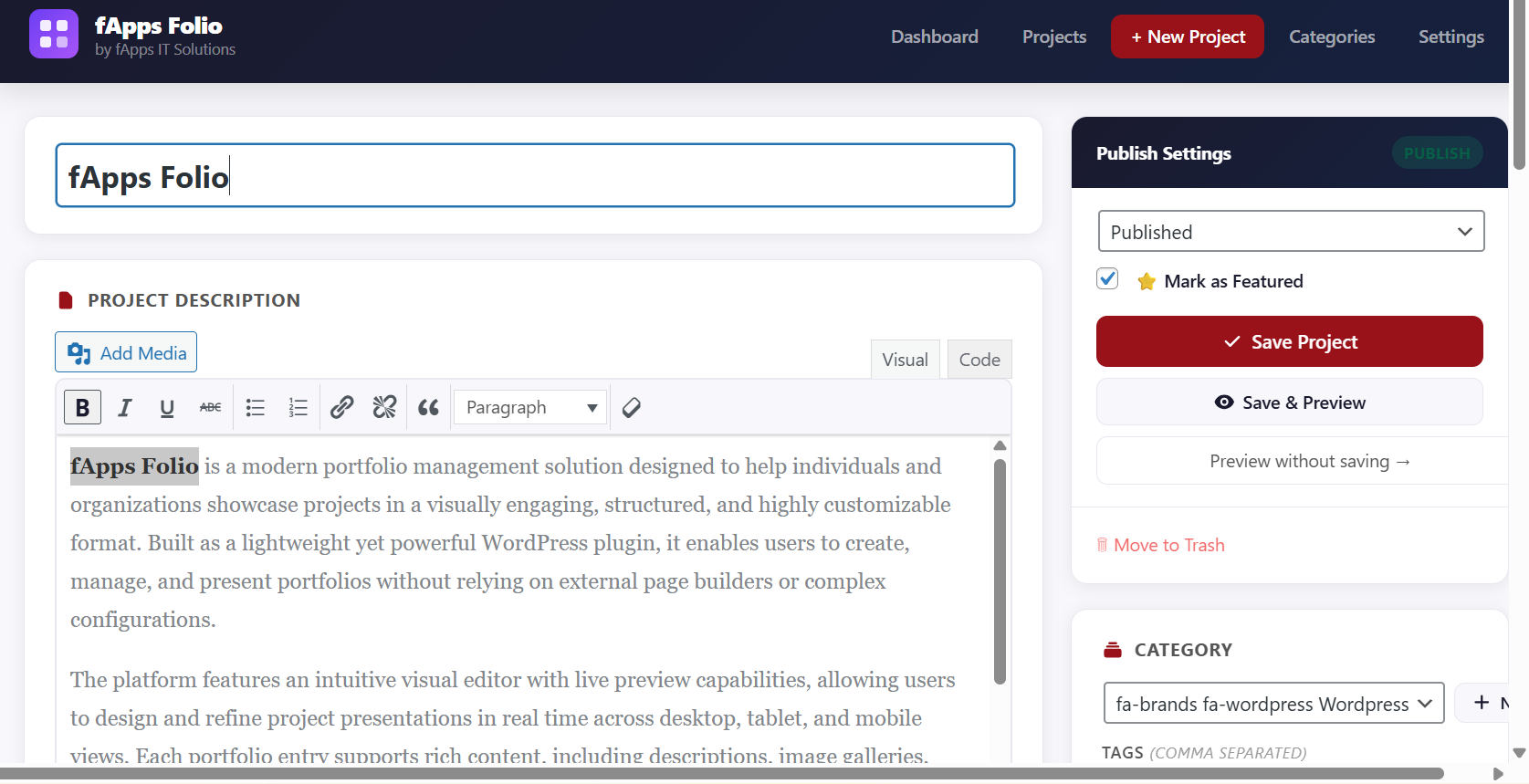Go to Projects in top navigation
This screenshot has width=1529, height=784.
pos(1053,37)
